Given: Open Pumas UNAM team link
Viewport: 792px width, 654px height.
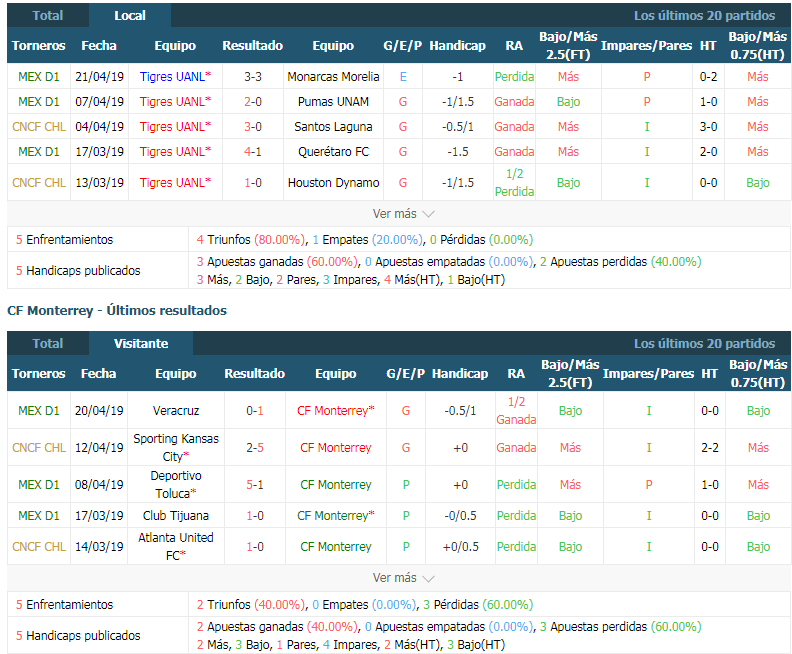Looking at the screenshot, I should pos(333,102).
